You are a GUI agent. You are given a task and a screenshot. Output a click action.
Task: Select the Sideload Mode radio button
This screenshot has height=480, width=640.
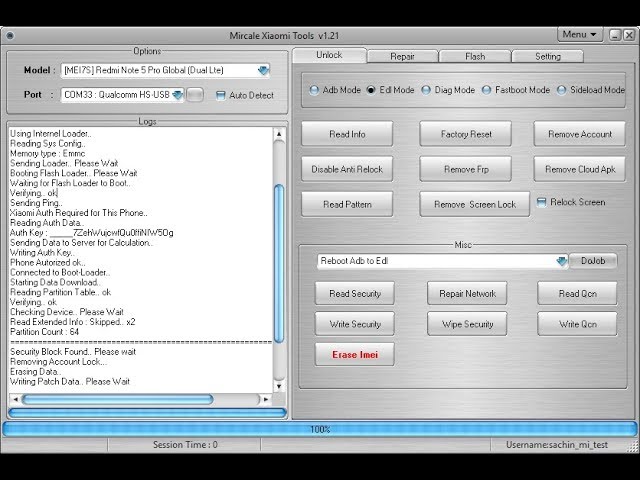(x=561, y=90)
